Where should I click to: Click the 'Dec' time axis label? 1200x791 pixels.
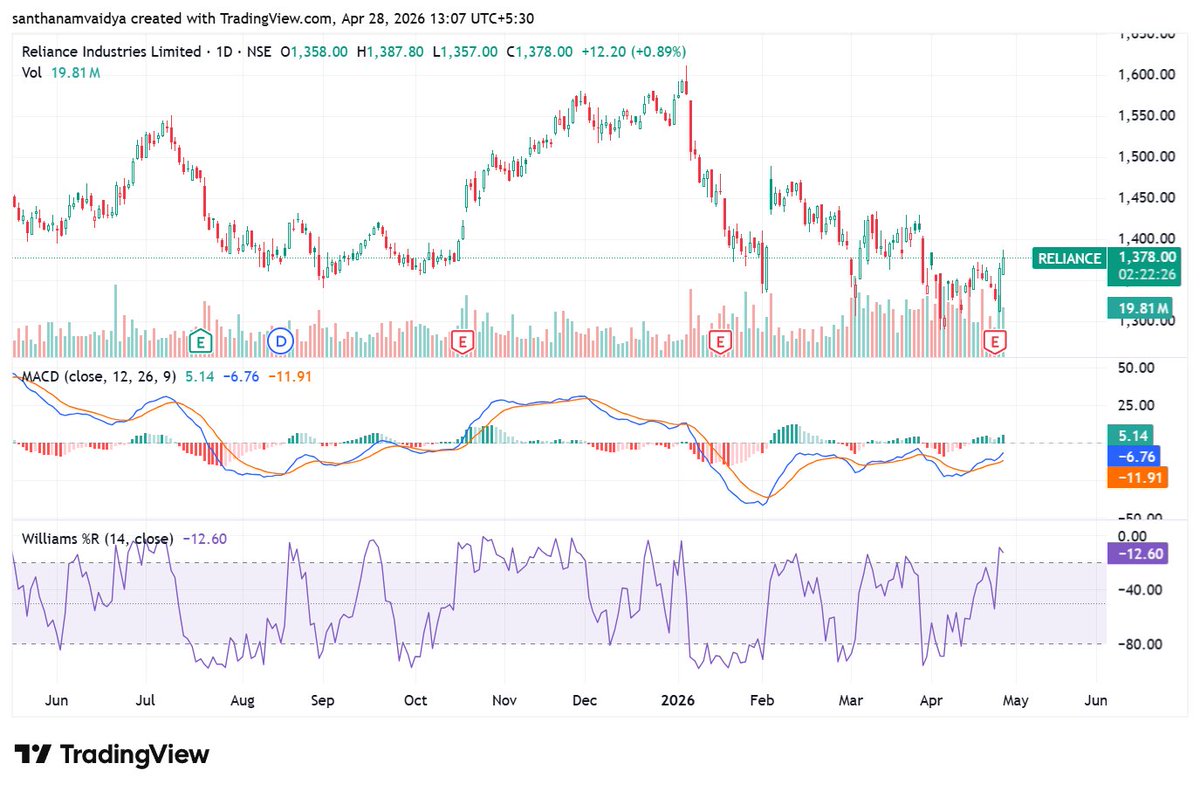585,700
